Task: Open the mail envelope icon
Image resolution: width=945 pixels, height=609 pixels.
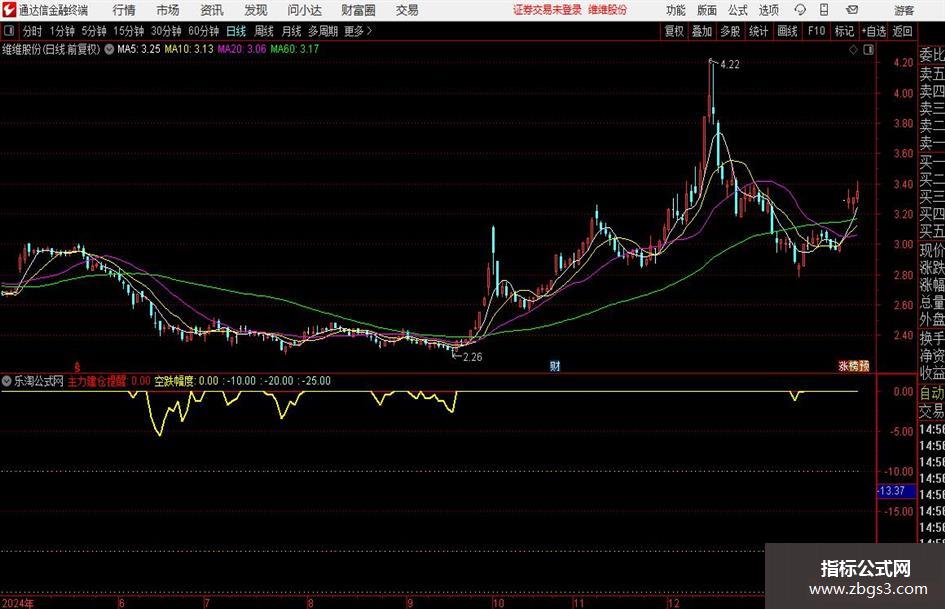Action: click(x=852, y=10)
